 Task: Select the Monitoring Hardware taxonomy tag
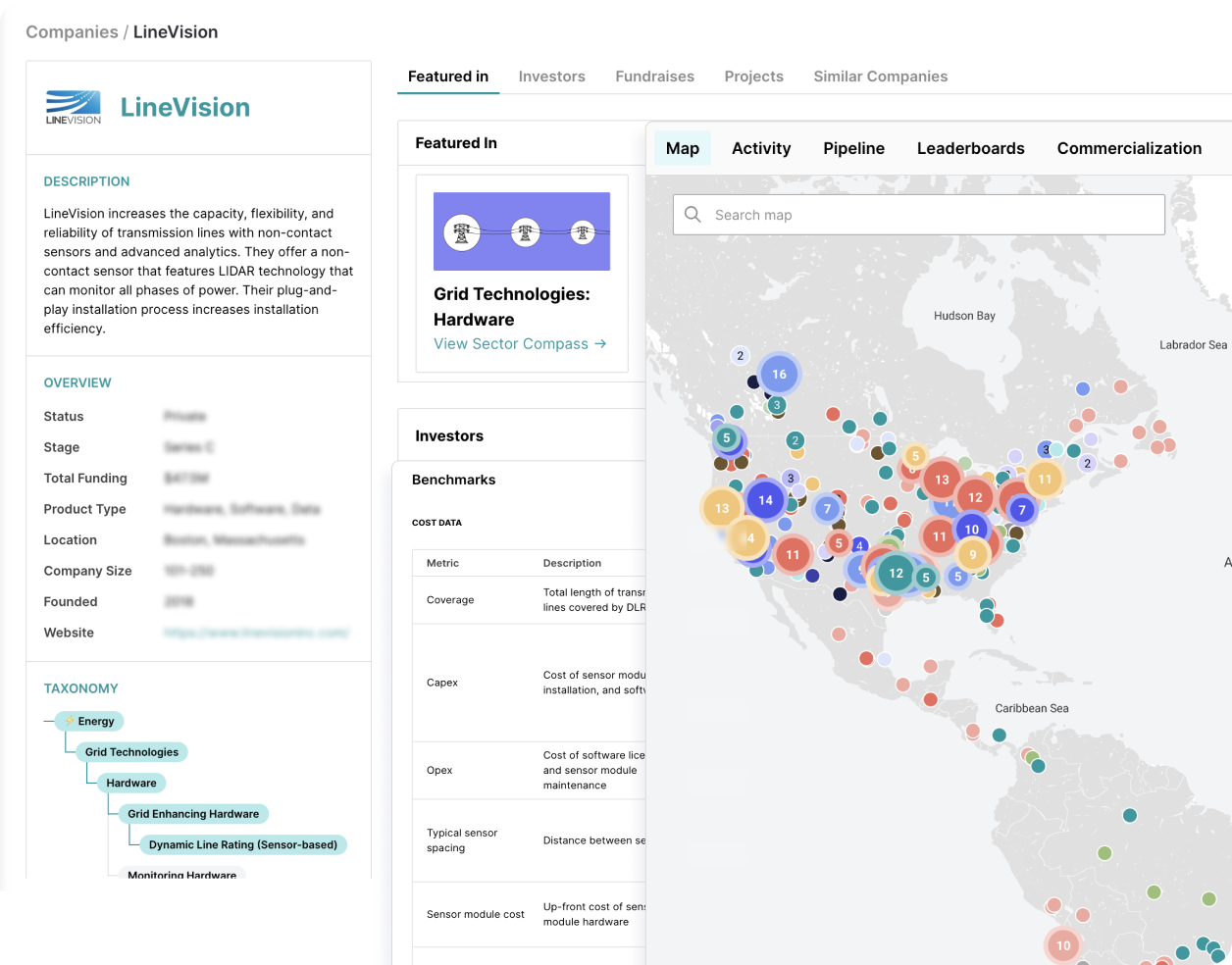coord(181,875)
